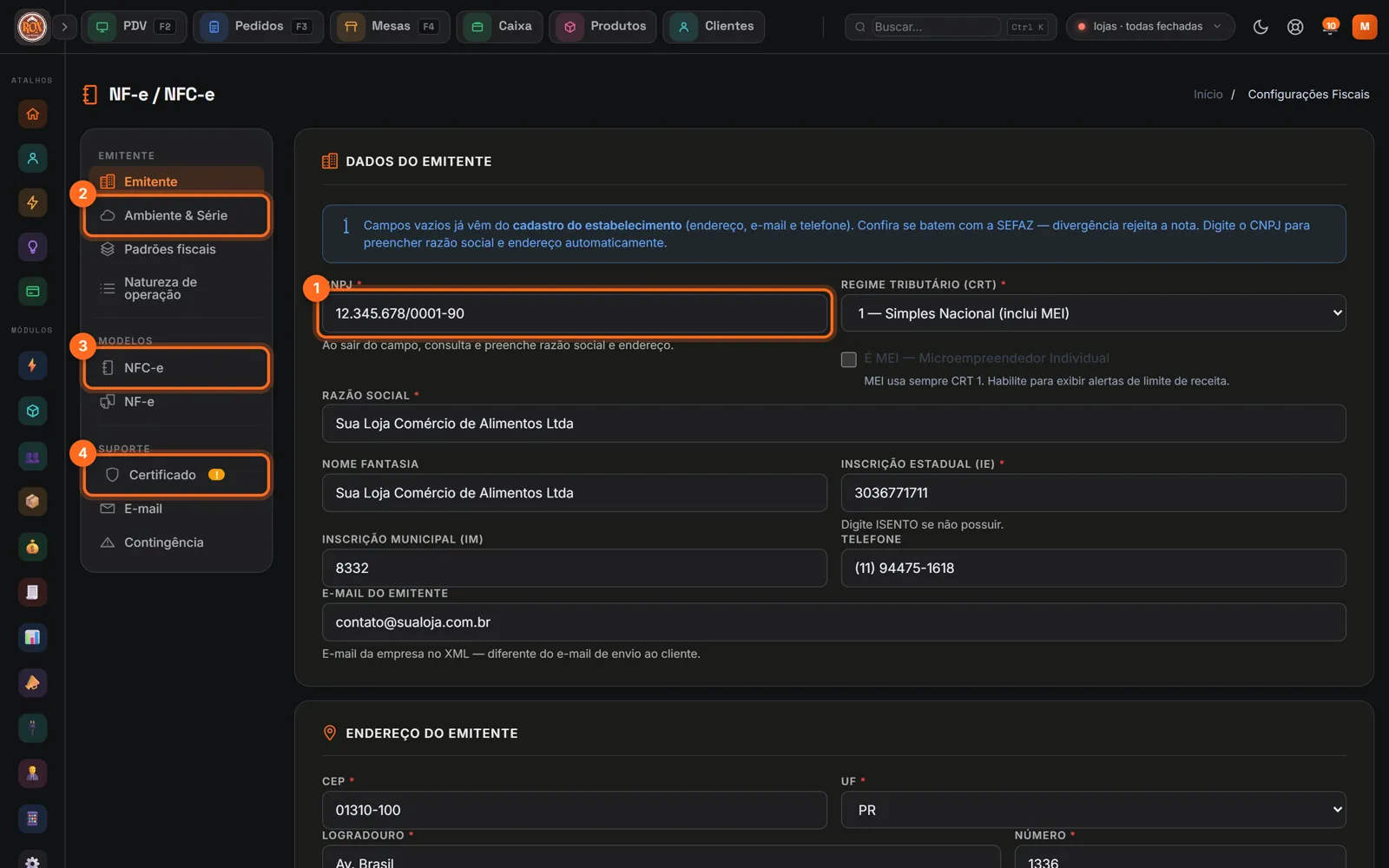Go to Pedidos tab
Viewport: 1389px width, 868px height.
click(258, 27)
